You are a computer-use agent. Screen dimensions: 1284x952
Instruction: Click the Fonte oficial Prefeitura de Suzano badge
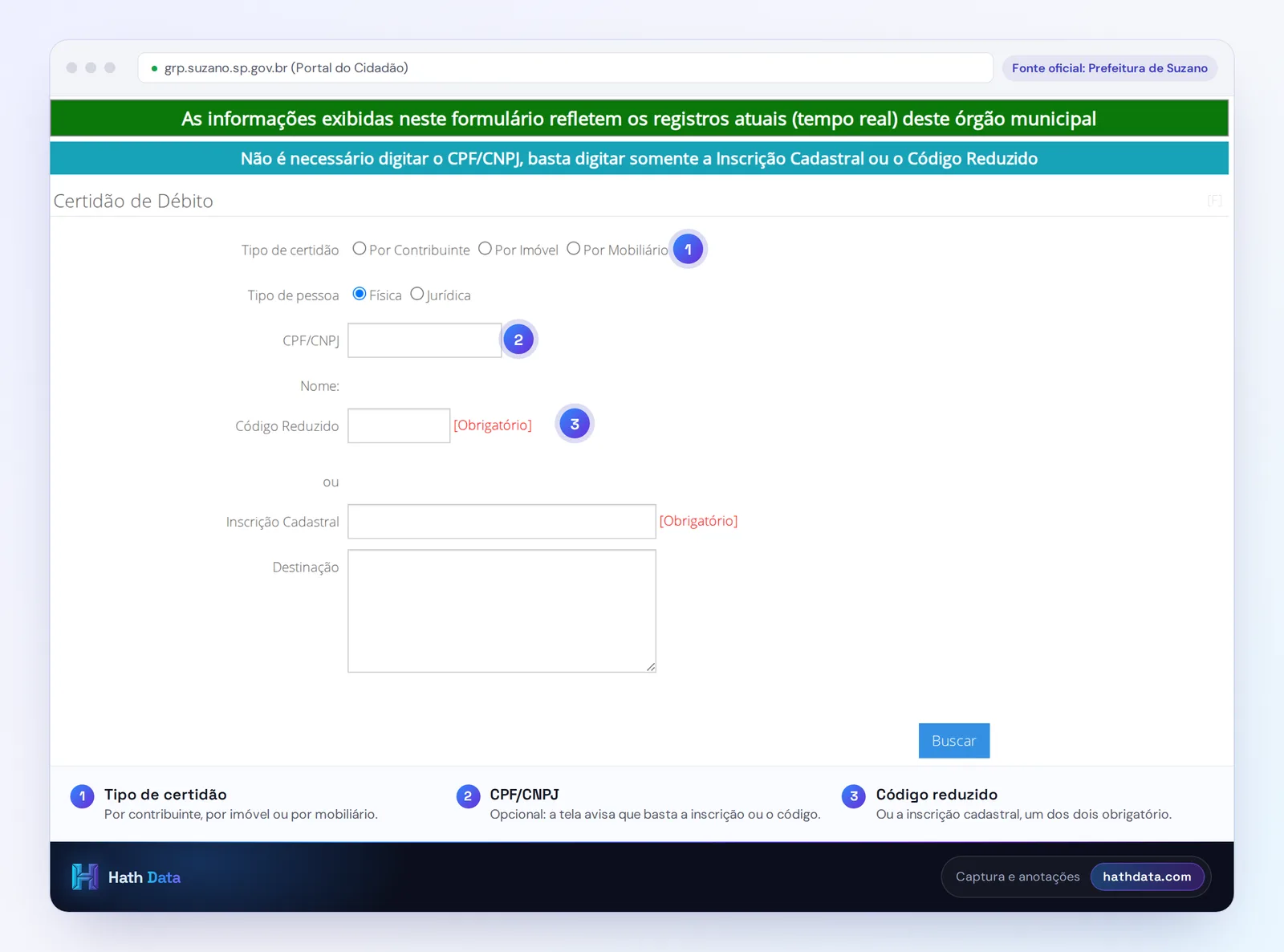click(x=1110, y=68)
